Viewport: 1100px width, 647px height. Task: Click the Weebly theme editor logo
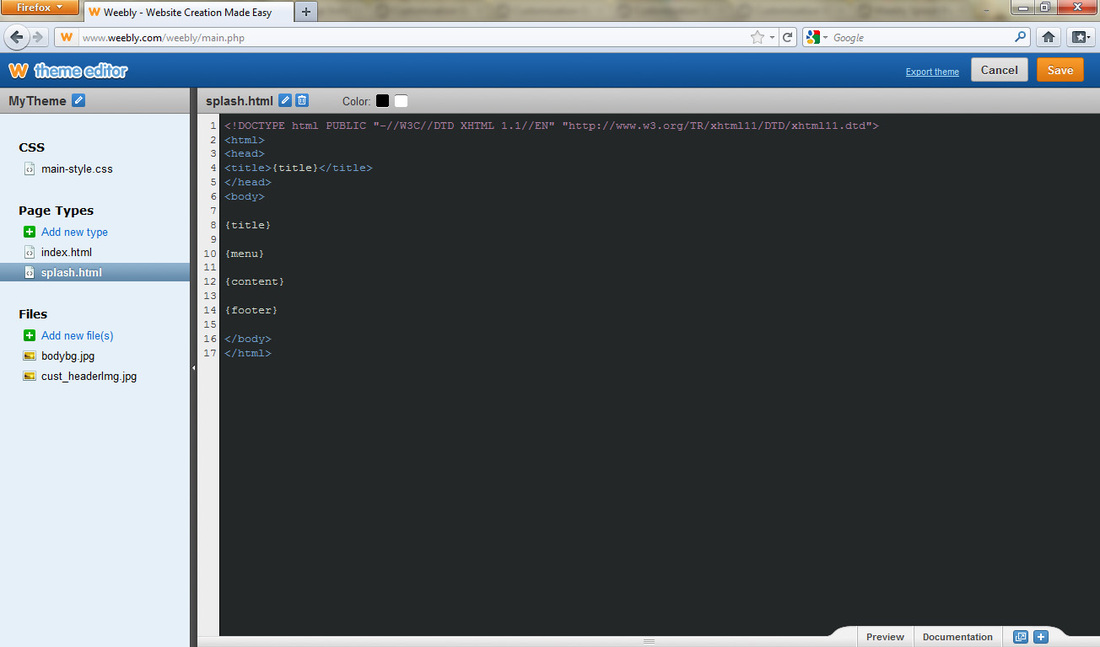click(x=68, y=71)
